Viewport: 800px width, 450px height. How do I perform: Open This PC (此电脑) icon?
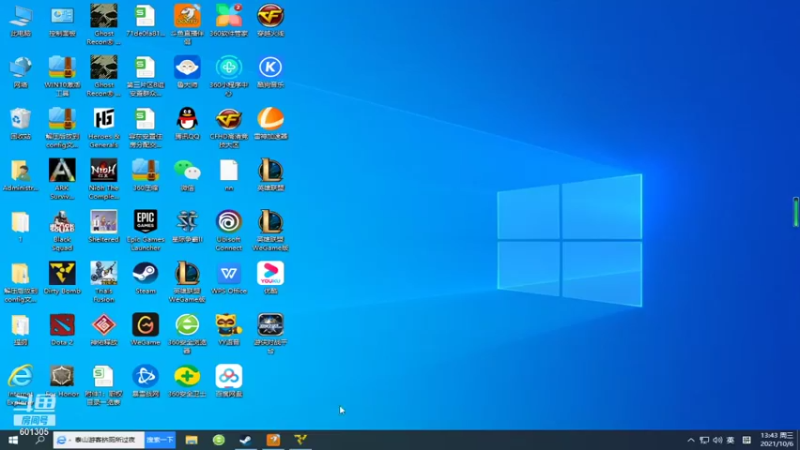pyautogui.click(x=20, y=21)
